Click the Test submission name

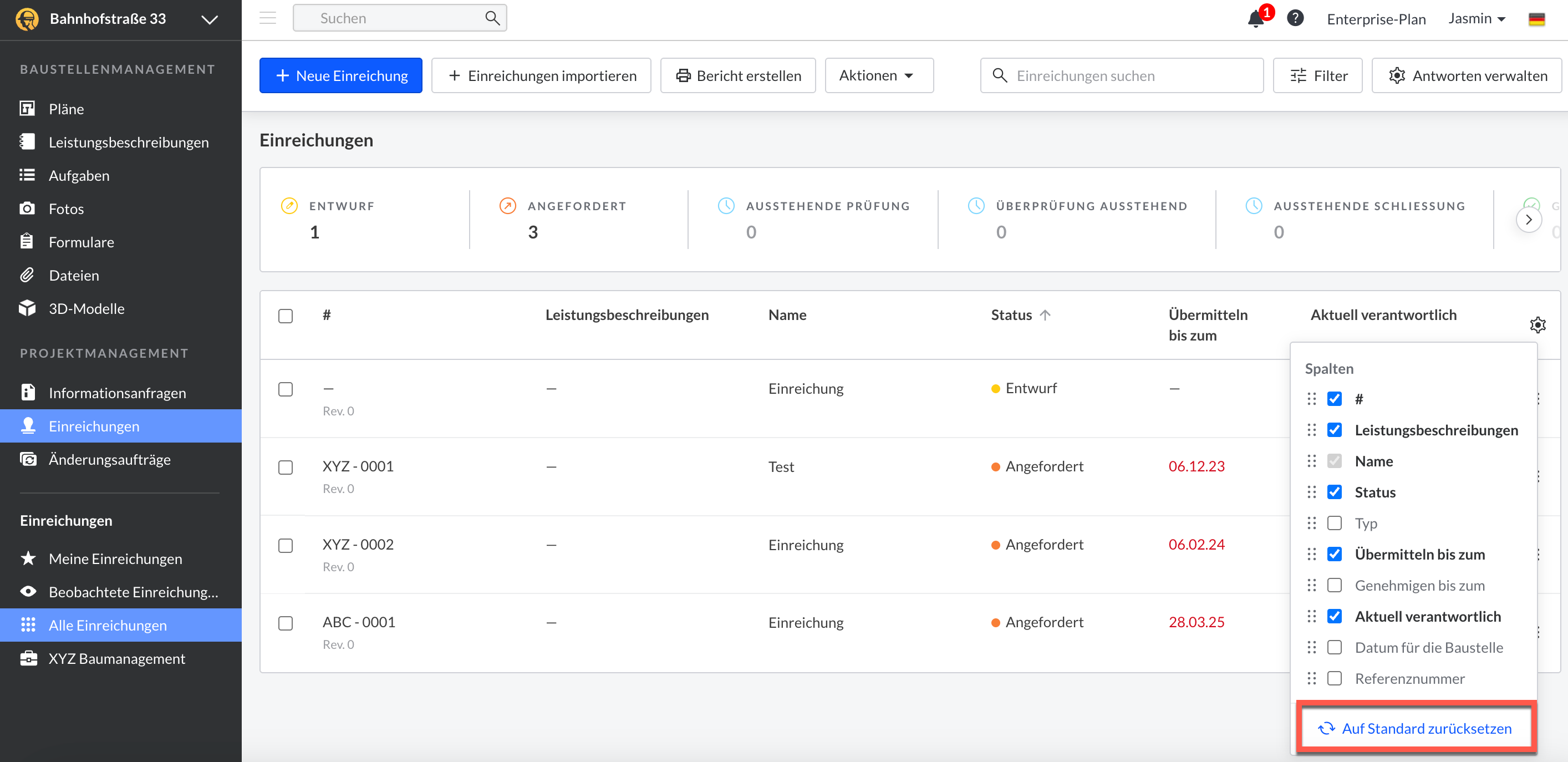click(781, 467)
